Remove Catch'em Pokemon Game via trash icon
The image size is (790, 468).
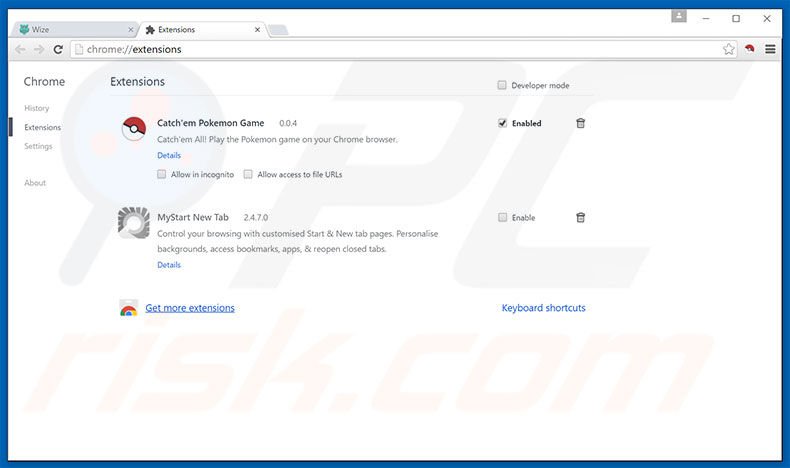point(580,123)
